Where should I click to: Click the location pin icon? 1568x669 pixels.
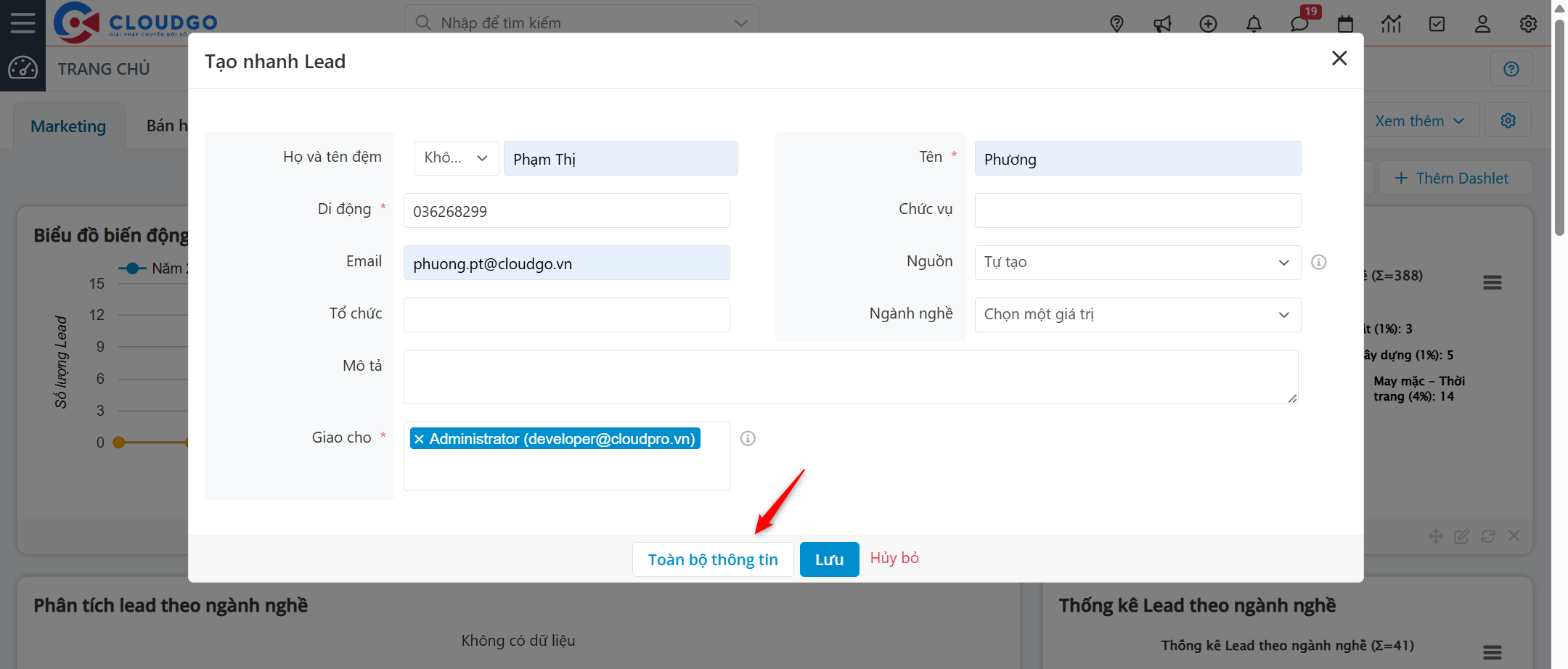tap(1116, 24)
